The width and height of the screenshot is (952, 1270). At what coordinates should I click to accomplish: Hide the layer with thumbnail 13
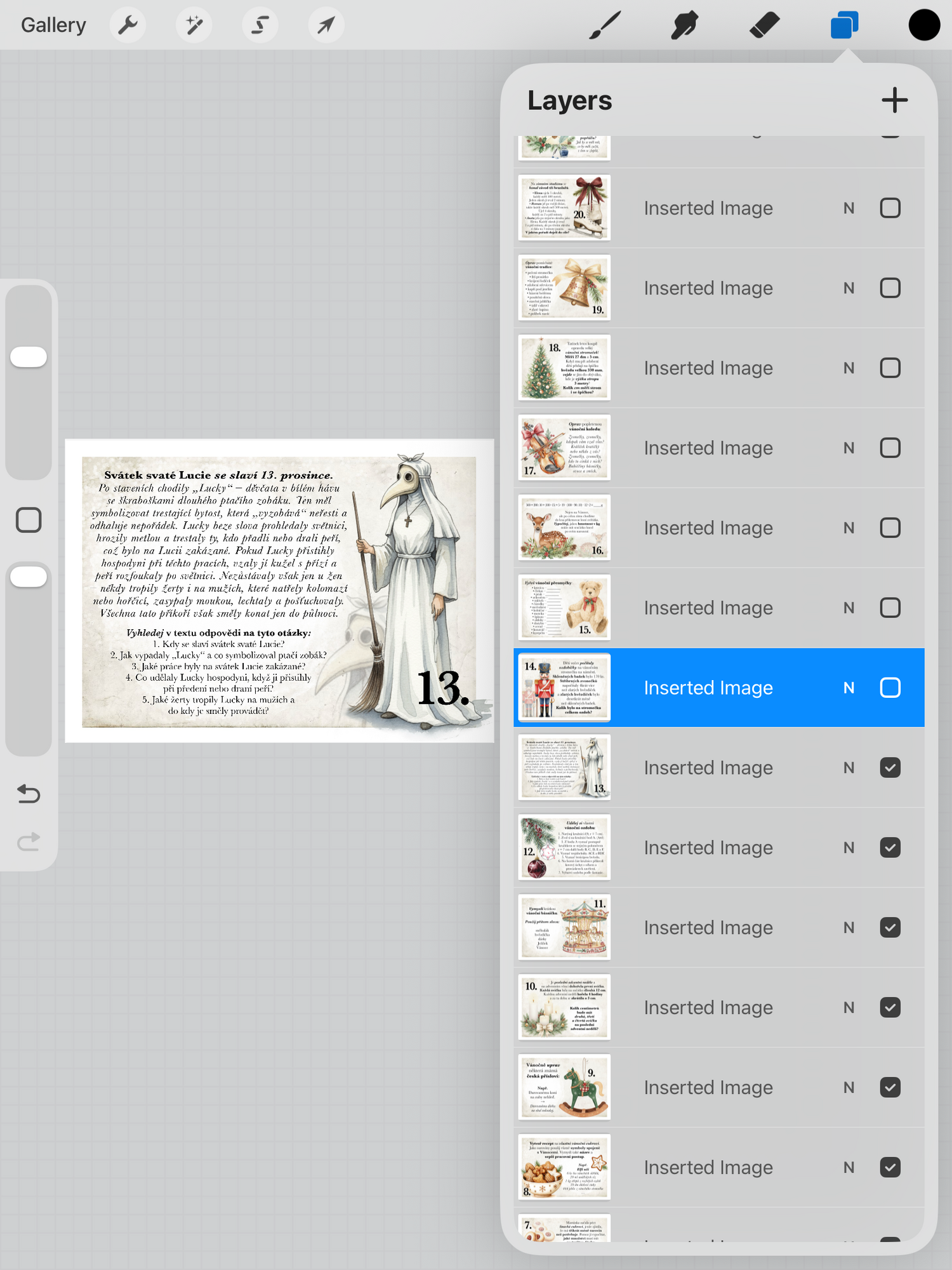(x=890, y=768)
